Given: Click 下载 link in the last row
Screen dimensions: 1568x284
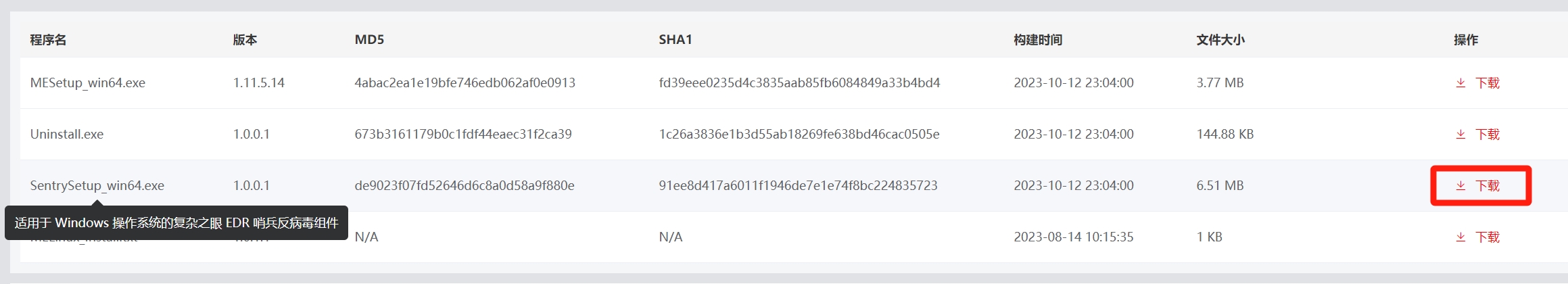Looking at the screenshot, I should pos(1488,237).
